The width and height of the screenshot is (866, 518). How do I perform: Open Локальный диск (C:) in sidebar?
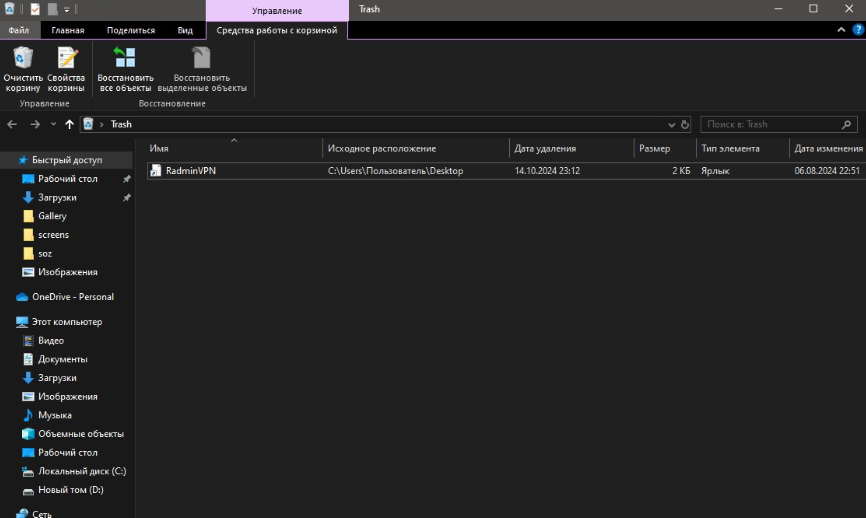click(82, 471)
